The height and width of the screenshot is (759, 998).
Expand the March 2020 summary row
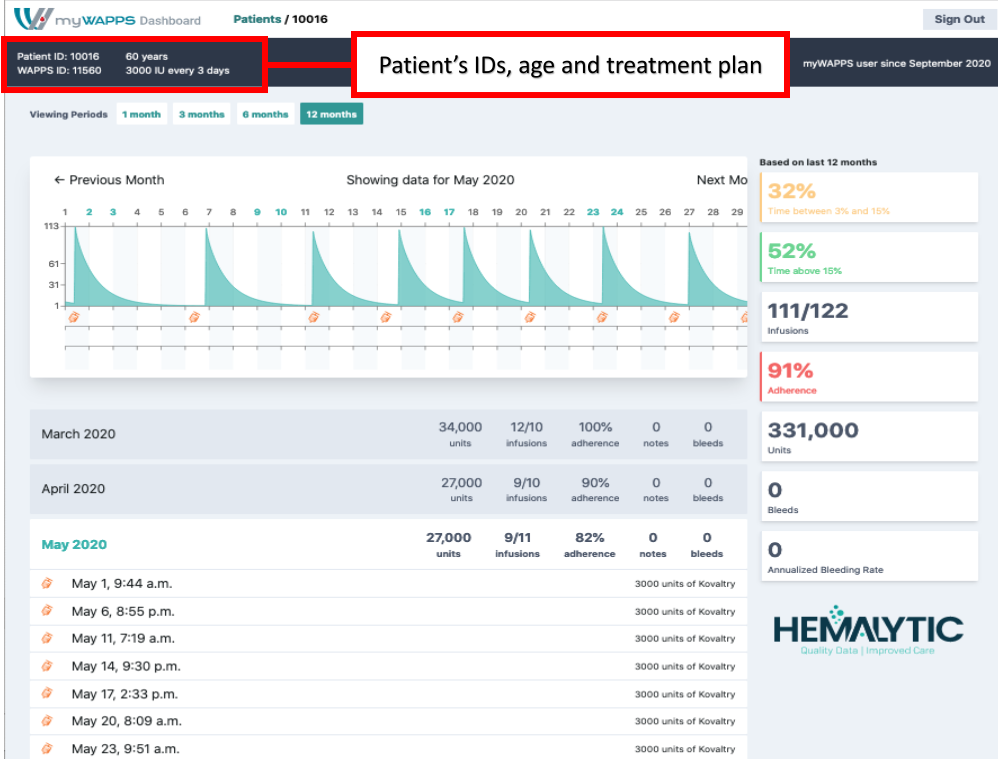(78, 434)
